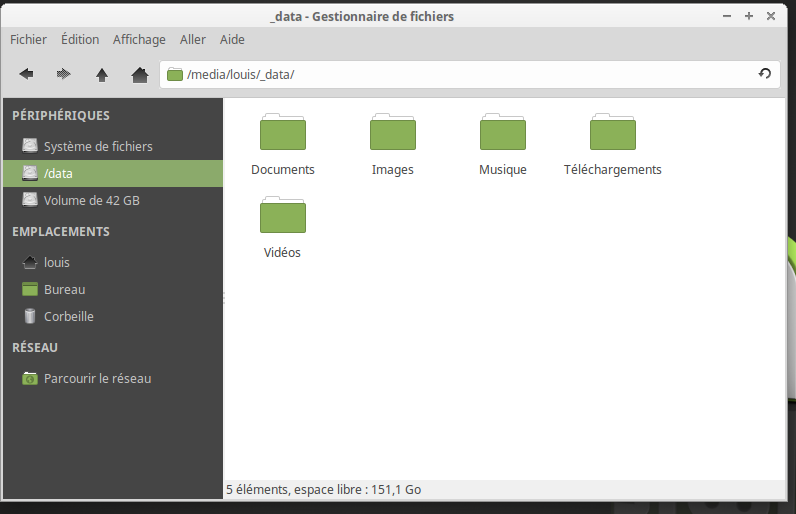Select the Musique folder label
The height and width of the screenshot is (514, 796).
coord(503,169)
